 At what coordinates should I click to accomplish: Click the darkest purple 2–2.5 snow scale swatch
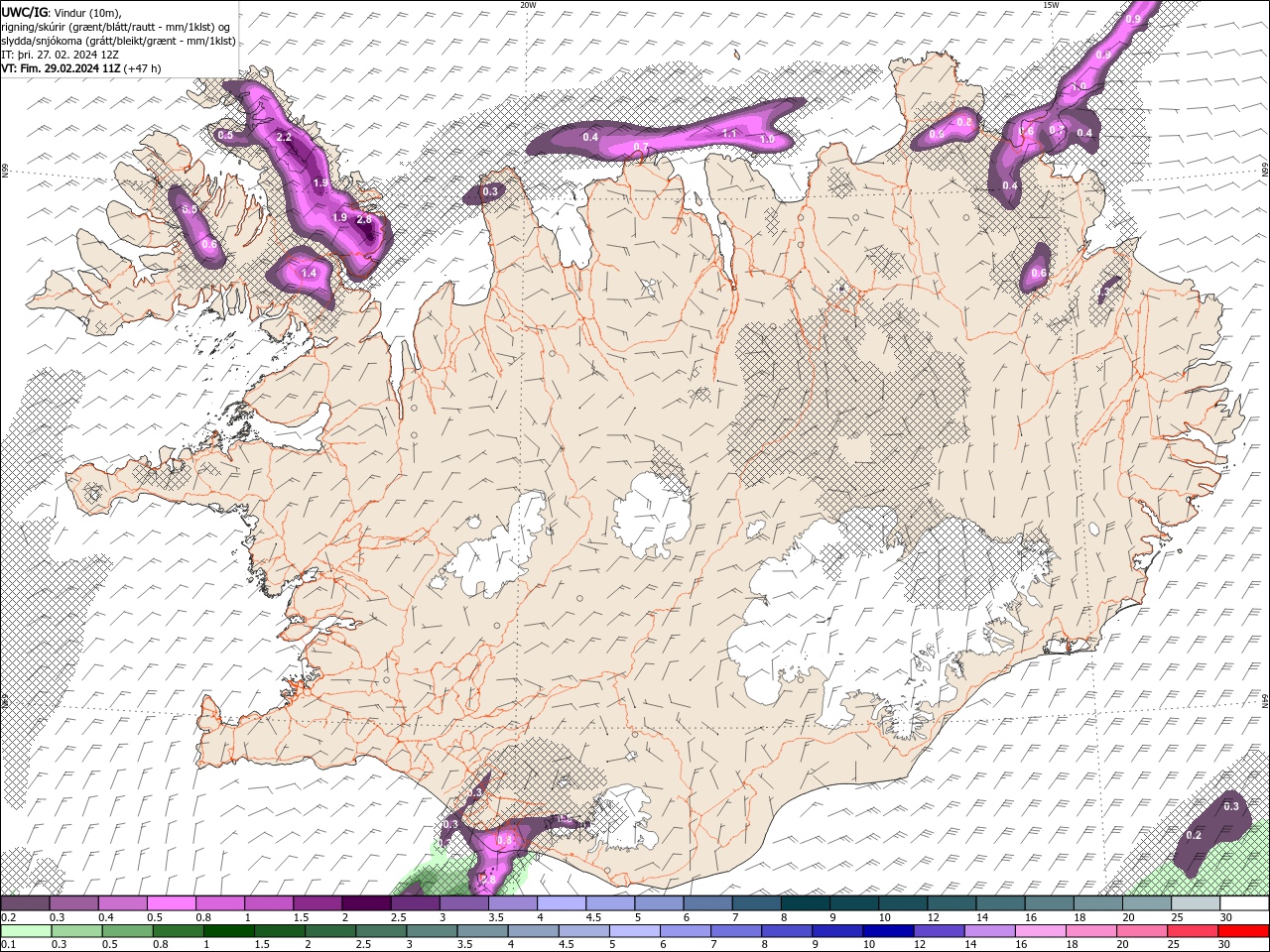point(366,903)
